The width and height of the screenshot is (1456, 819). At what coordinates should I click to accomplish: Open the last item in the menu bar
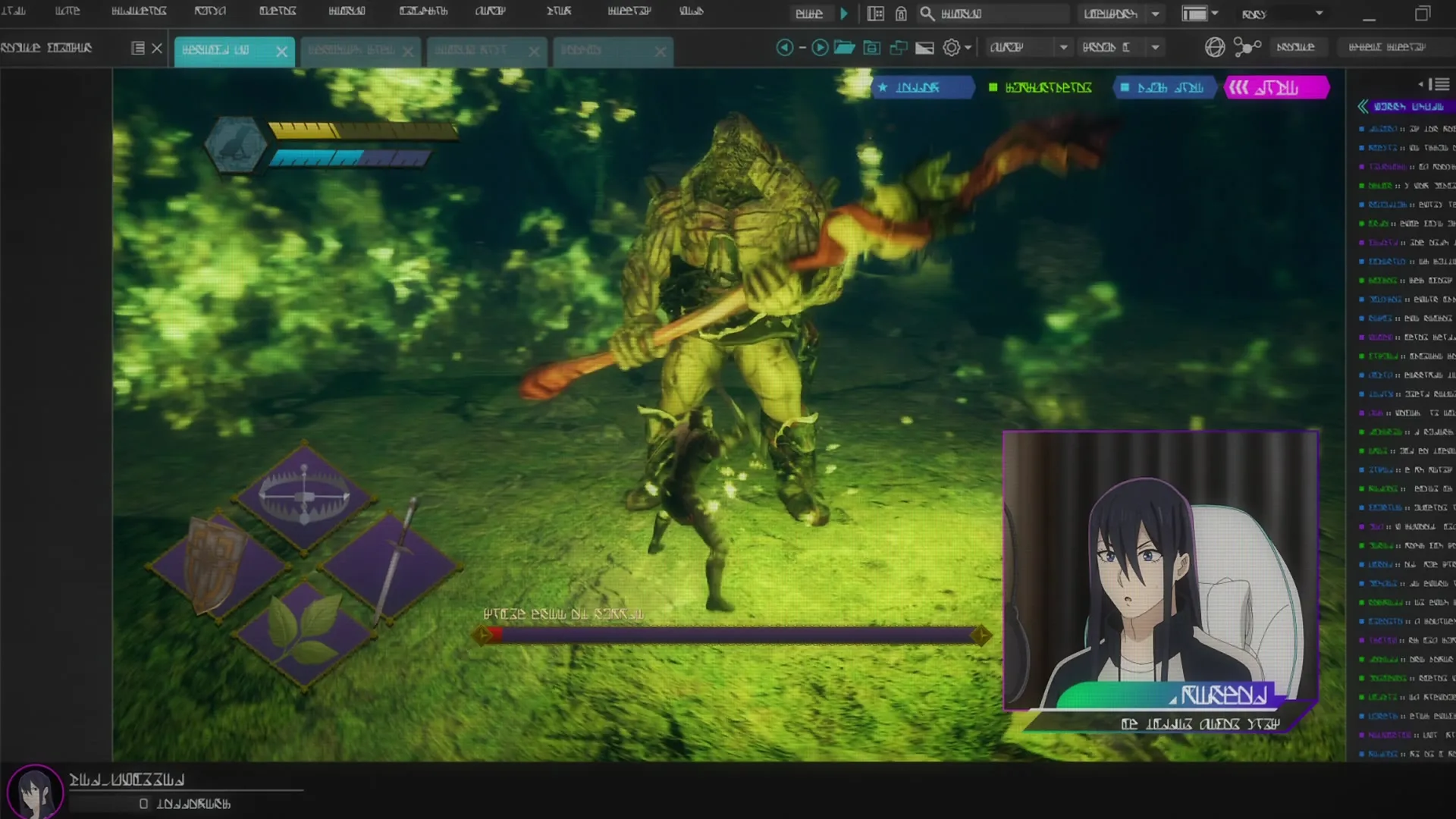[x=691, y=11]
